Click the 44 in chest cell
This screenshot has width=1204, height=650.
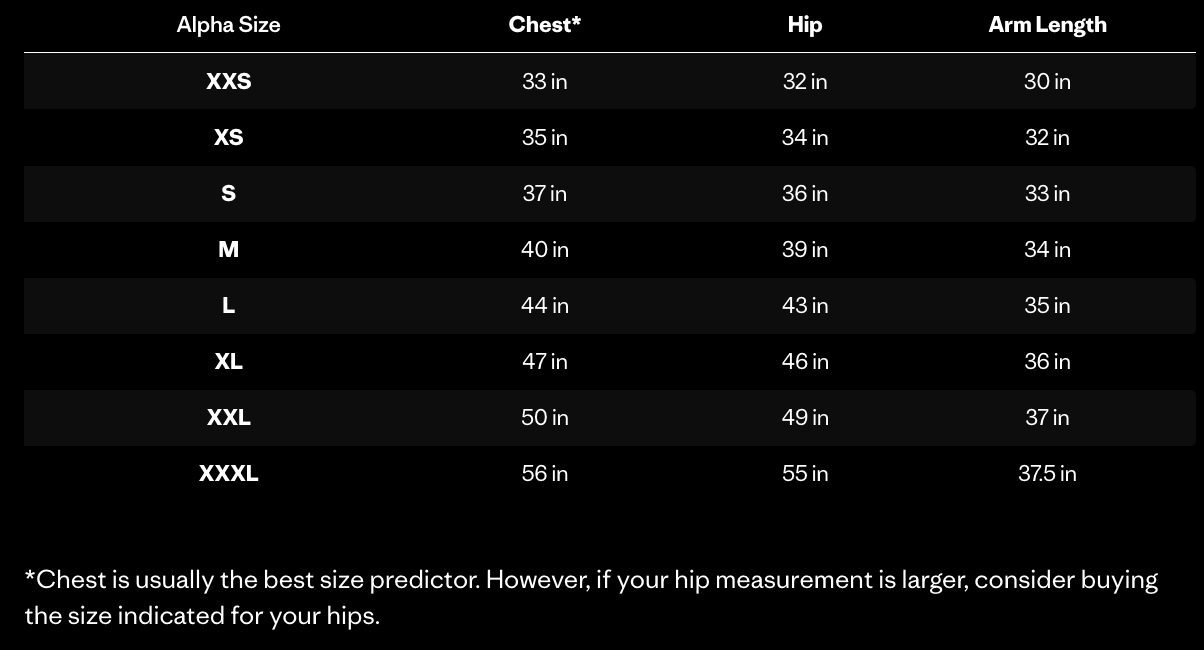click(544, 305)
